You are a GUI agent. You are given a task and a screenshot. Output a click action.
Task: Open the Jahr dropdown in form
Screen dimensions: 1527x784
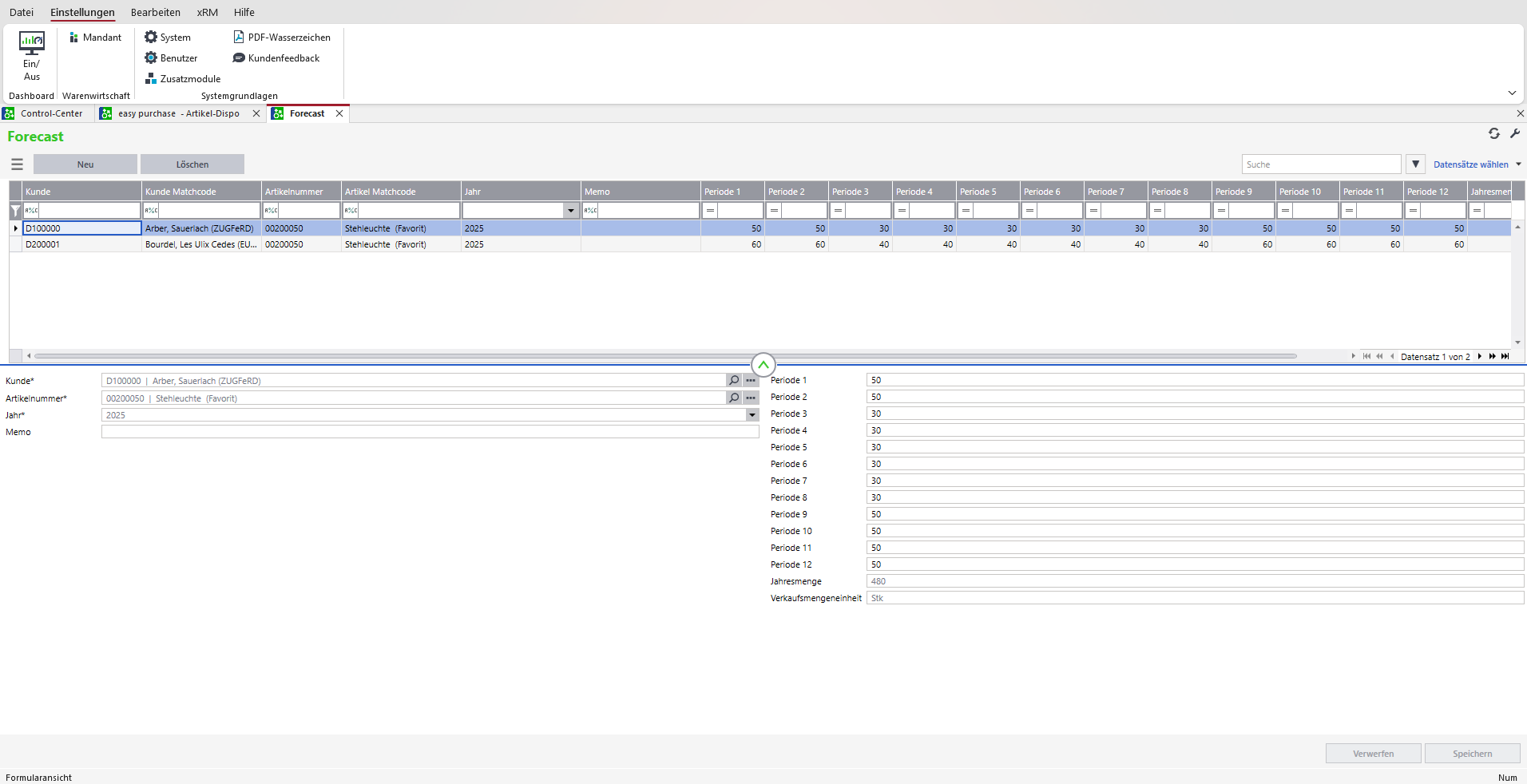(x=752, y=415)
